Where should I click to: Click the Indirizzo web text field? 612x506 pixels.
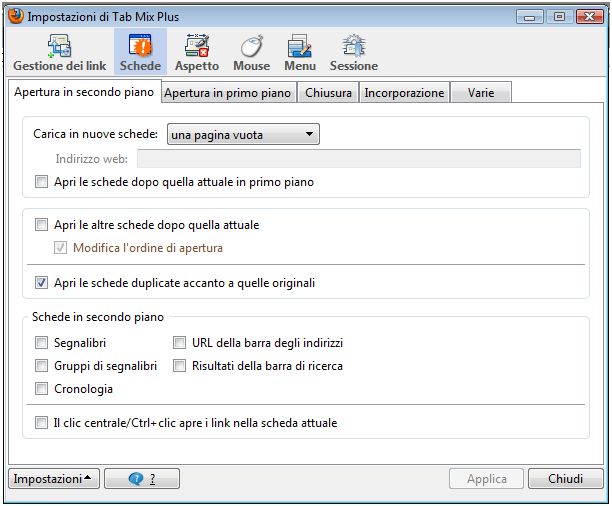coord(359,158)
